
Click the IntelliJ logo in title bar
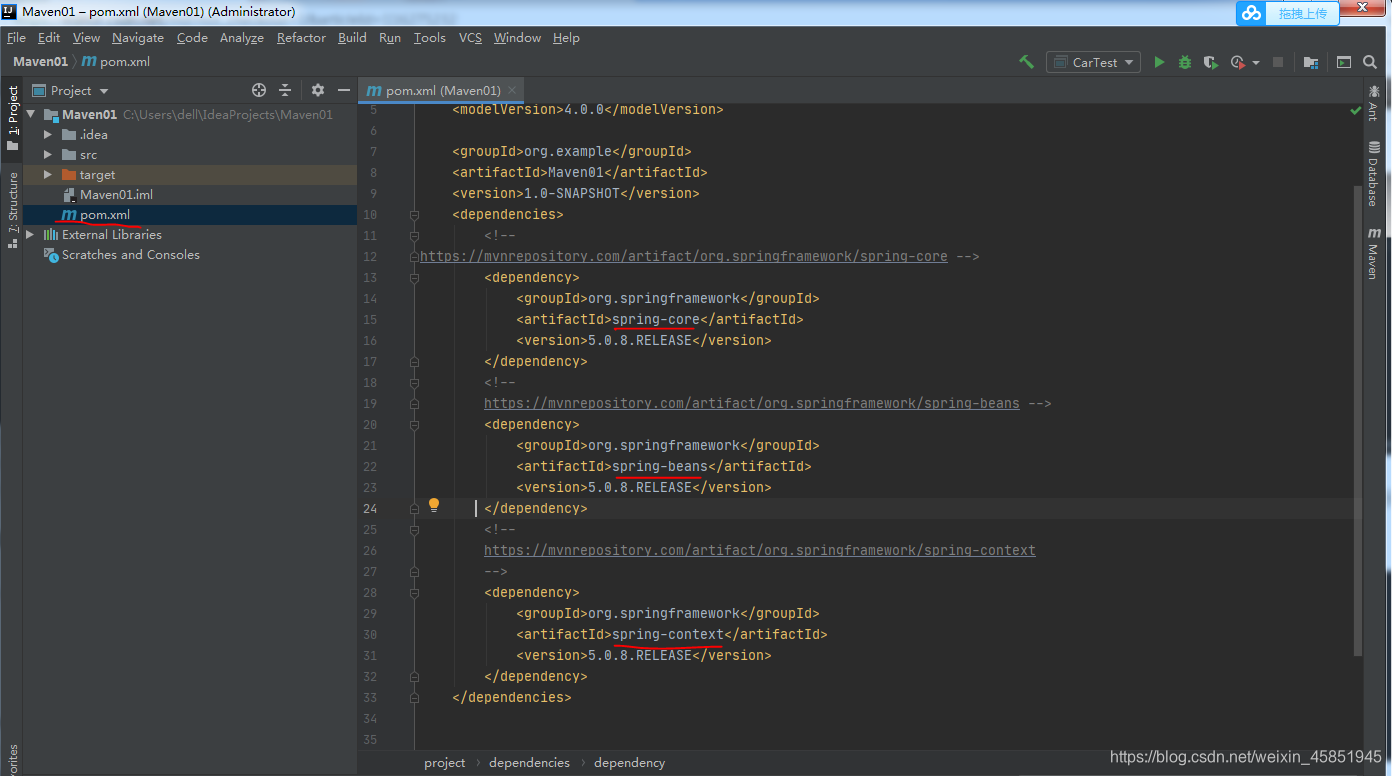pos(10,12)
